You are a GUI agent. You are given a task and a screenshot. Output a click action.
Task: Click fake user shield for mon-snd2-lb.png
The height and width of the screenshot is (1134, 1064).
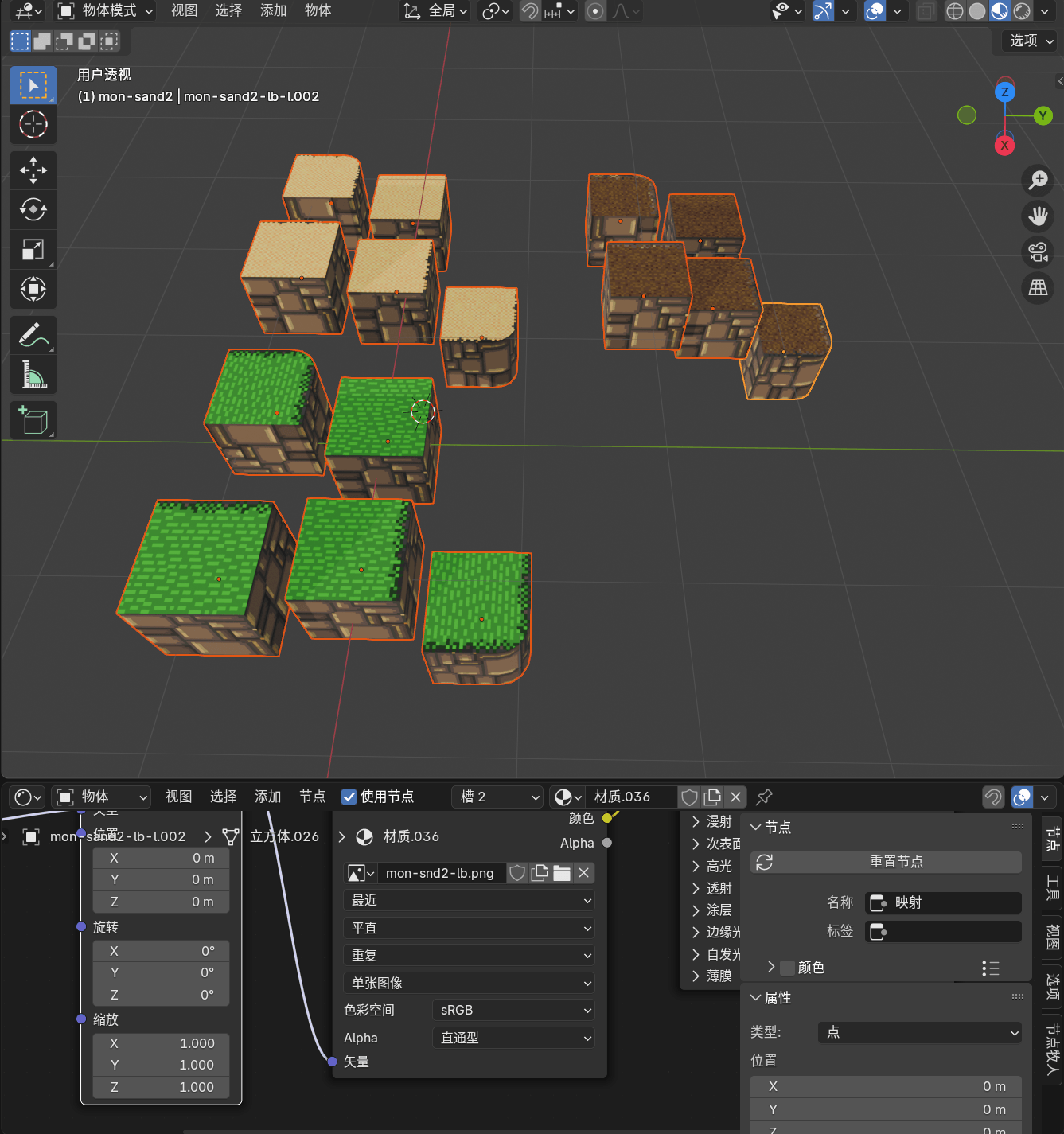tap(517, 873)
